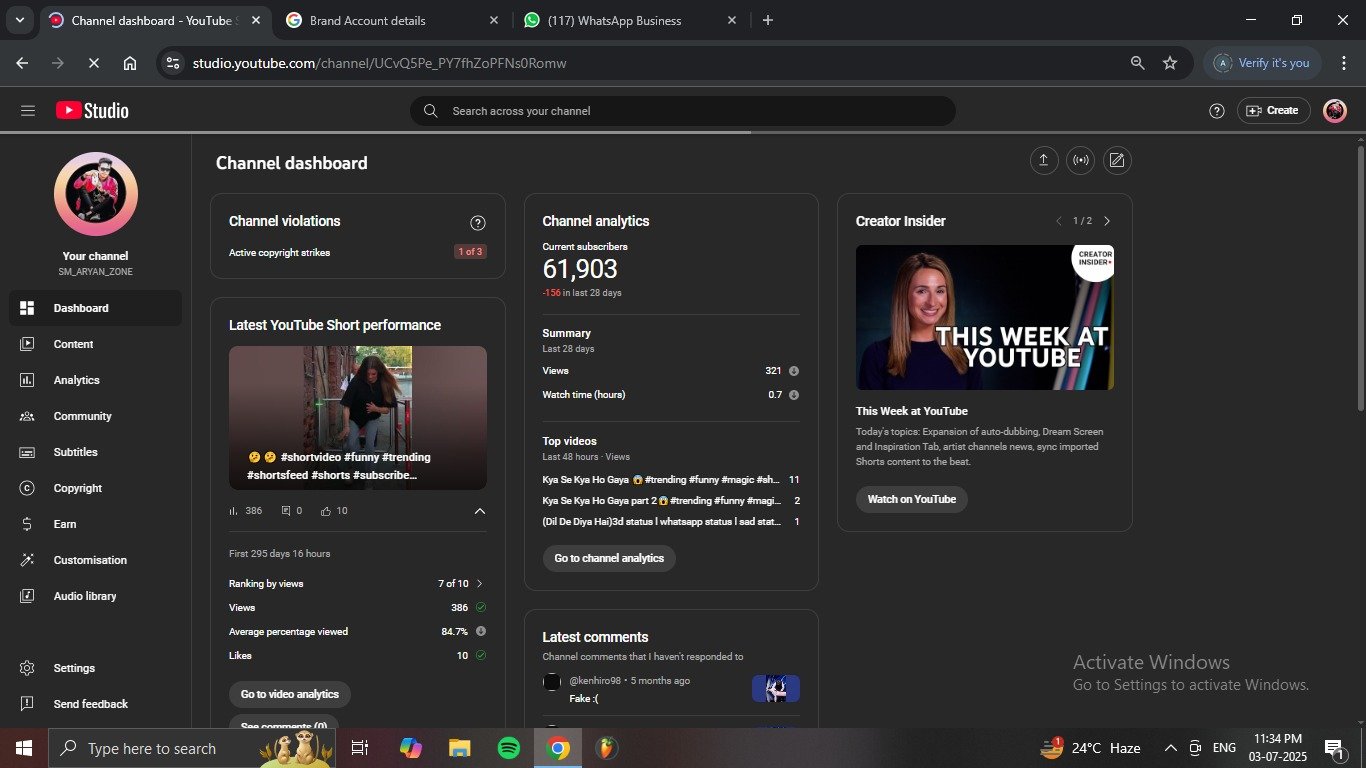The image size is (1366, 768).
Task: Click Watch on YouTube button
Action: click(x=912, y=499)
